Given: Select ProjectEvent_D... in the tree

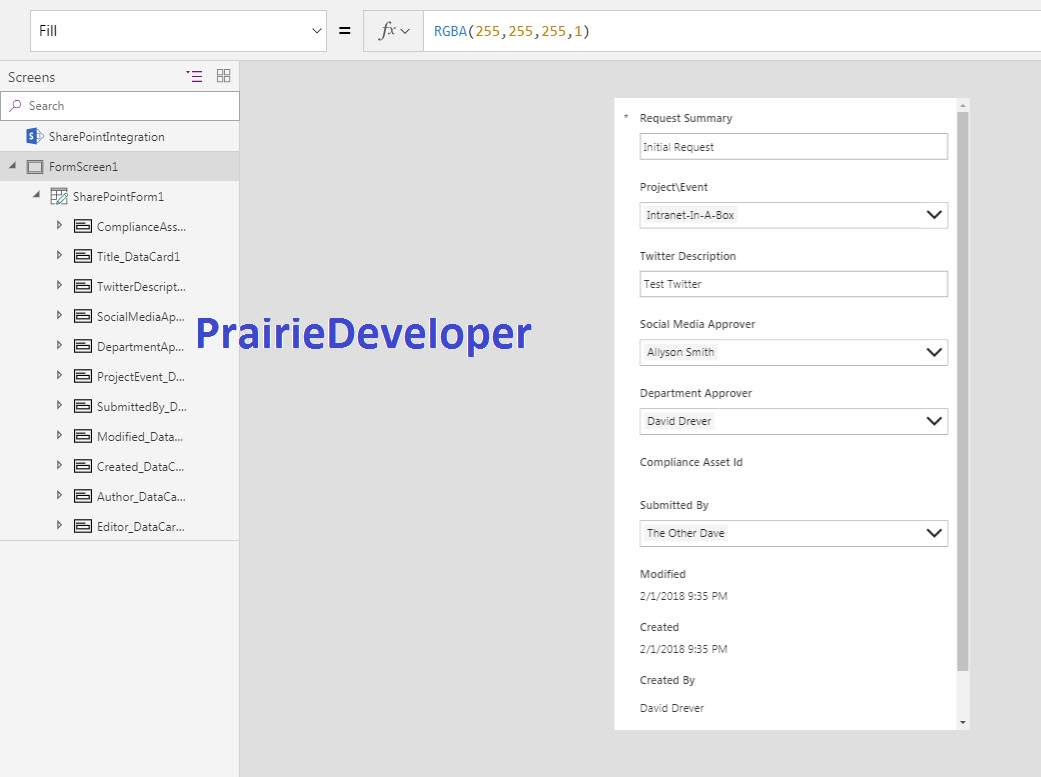Looking at the screenshot, I should tap(141, 377).
